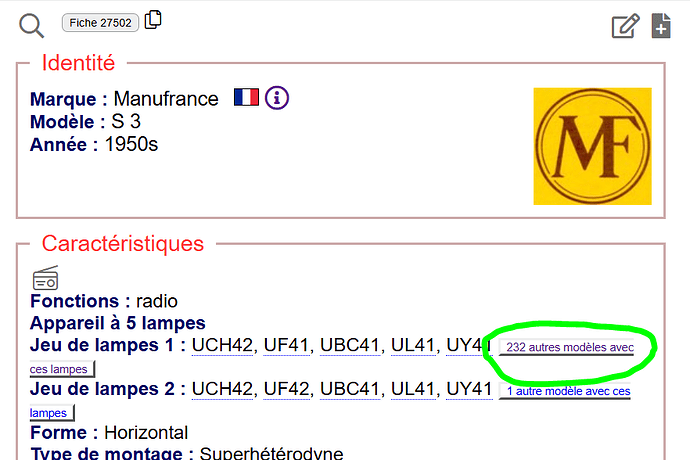Select the Forme value Horizontal
This screenshot has width=690, height=460.
(146, 433)
